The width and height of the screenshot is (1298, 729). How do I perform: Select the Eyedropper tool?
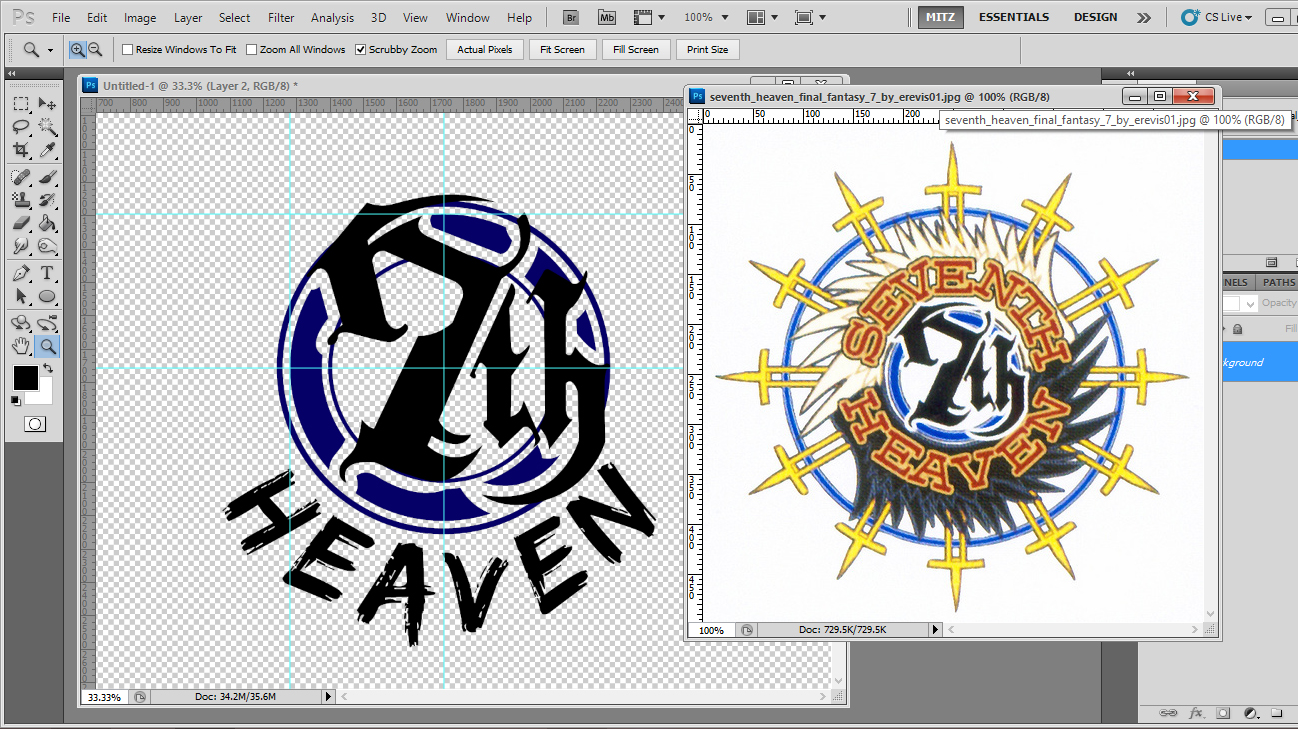[47, 150]
